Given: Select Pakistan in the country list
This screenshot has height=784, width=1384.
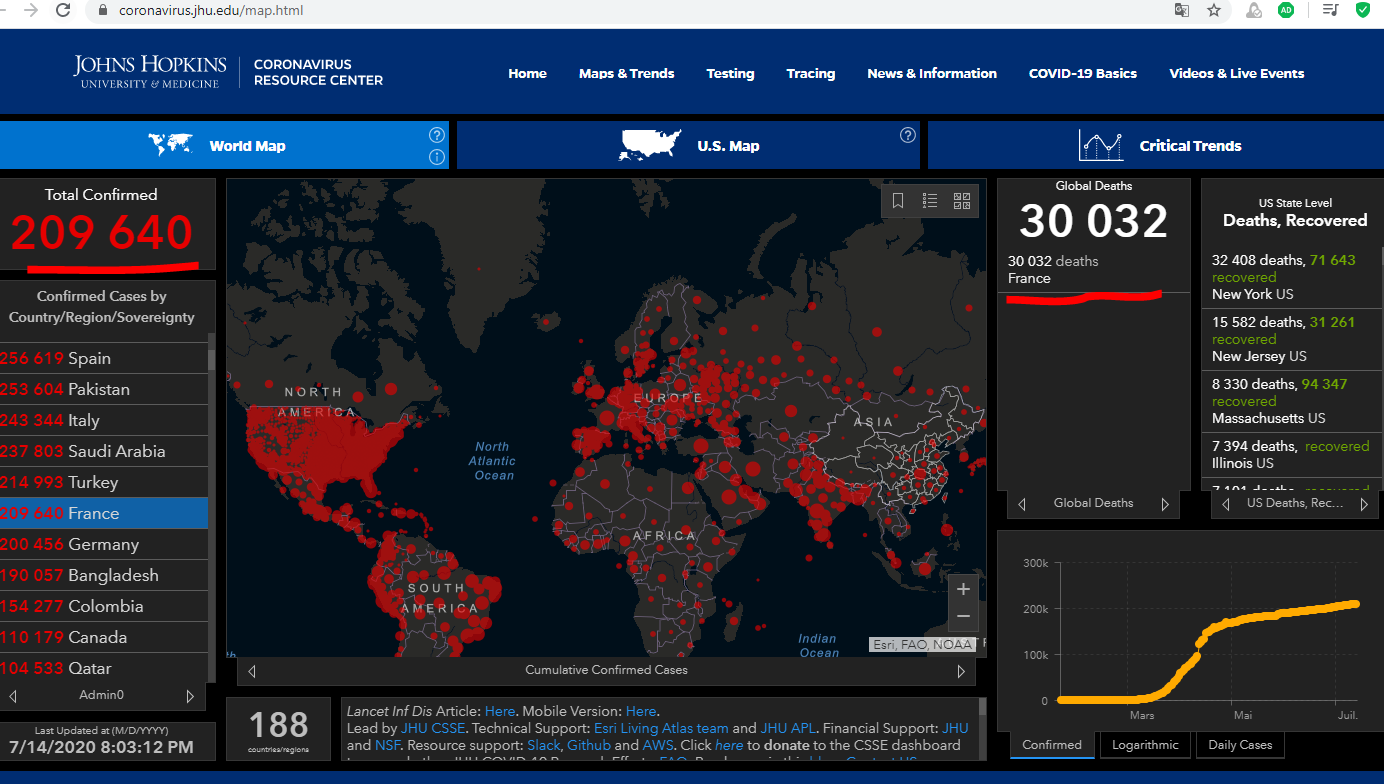Looking at the screenshot, I should tap(104, 389).
